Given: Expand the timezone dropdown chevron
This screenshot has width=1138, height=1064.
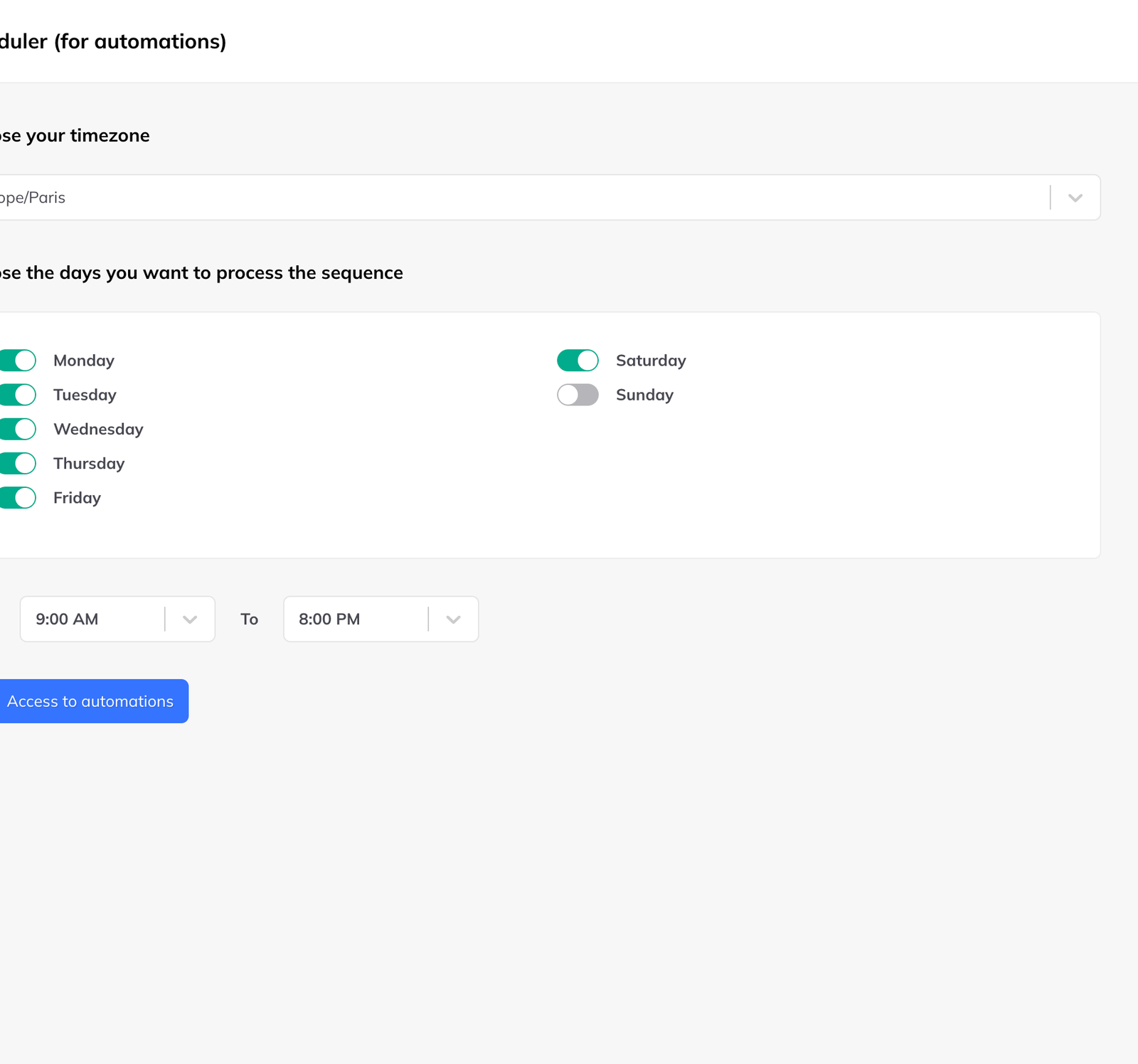Looking at the screenshot, I should [1075, 198].
